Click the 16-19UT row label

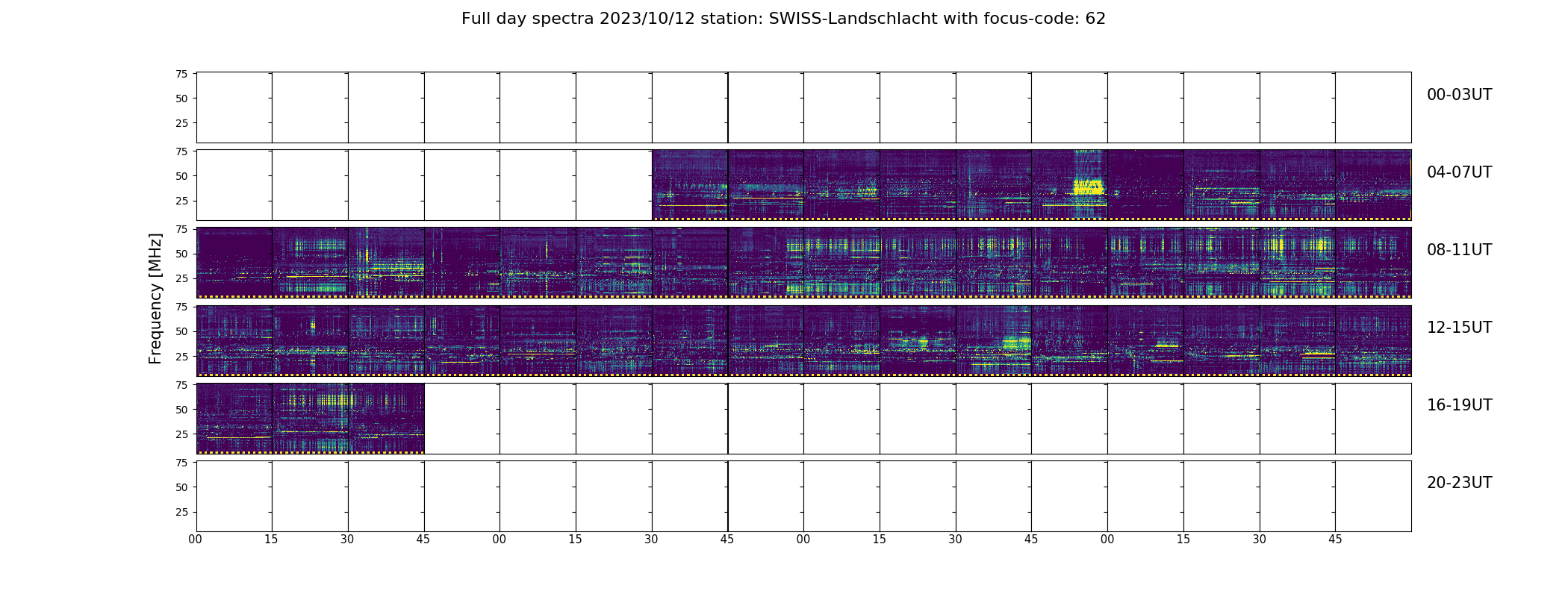pos(1459,405)
